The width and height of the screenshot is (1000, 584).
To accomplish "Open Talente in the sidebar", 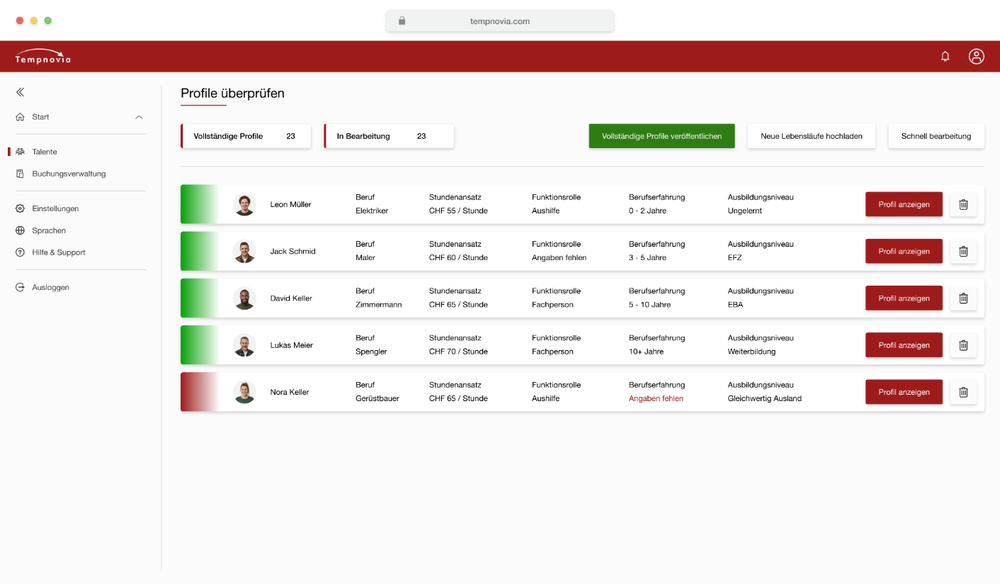I will click(x=44, y=152).
